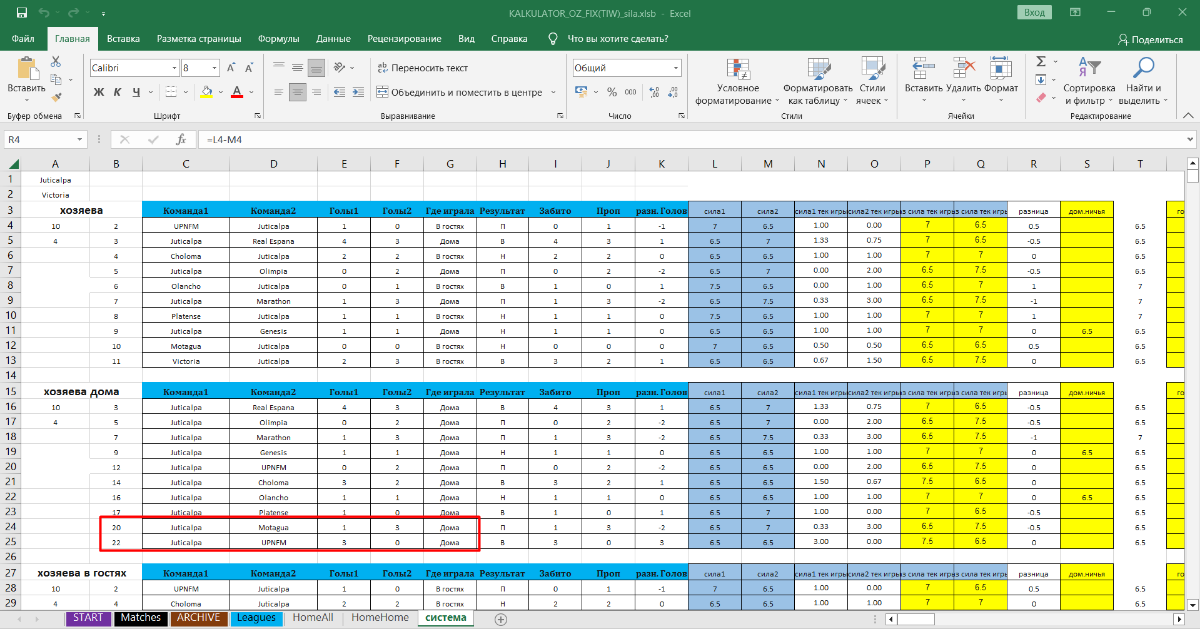Toggle bold formatting (Ж)
The width and height of the screenshot is (1200, 629).
pyautogui.click(x=99, y=92)
